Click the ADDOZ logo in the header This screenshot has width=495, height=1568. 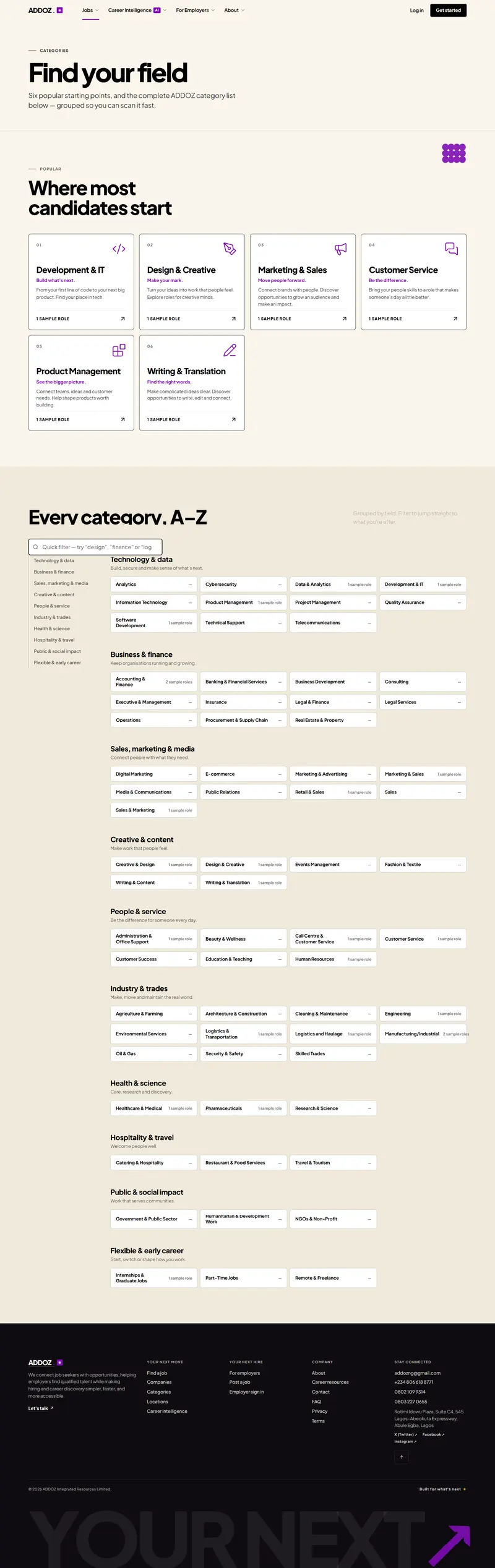(x=45, y=11)
